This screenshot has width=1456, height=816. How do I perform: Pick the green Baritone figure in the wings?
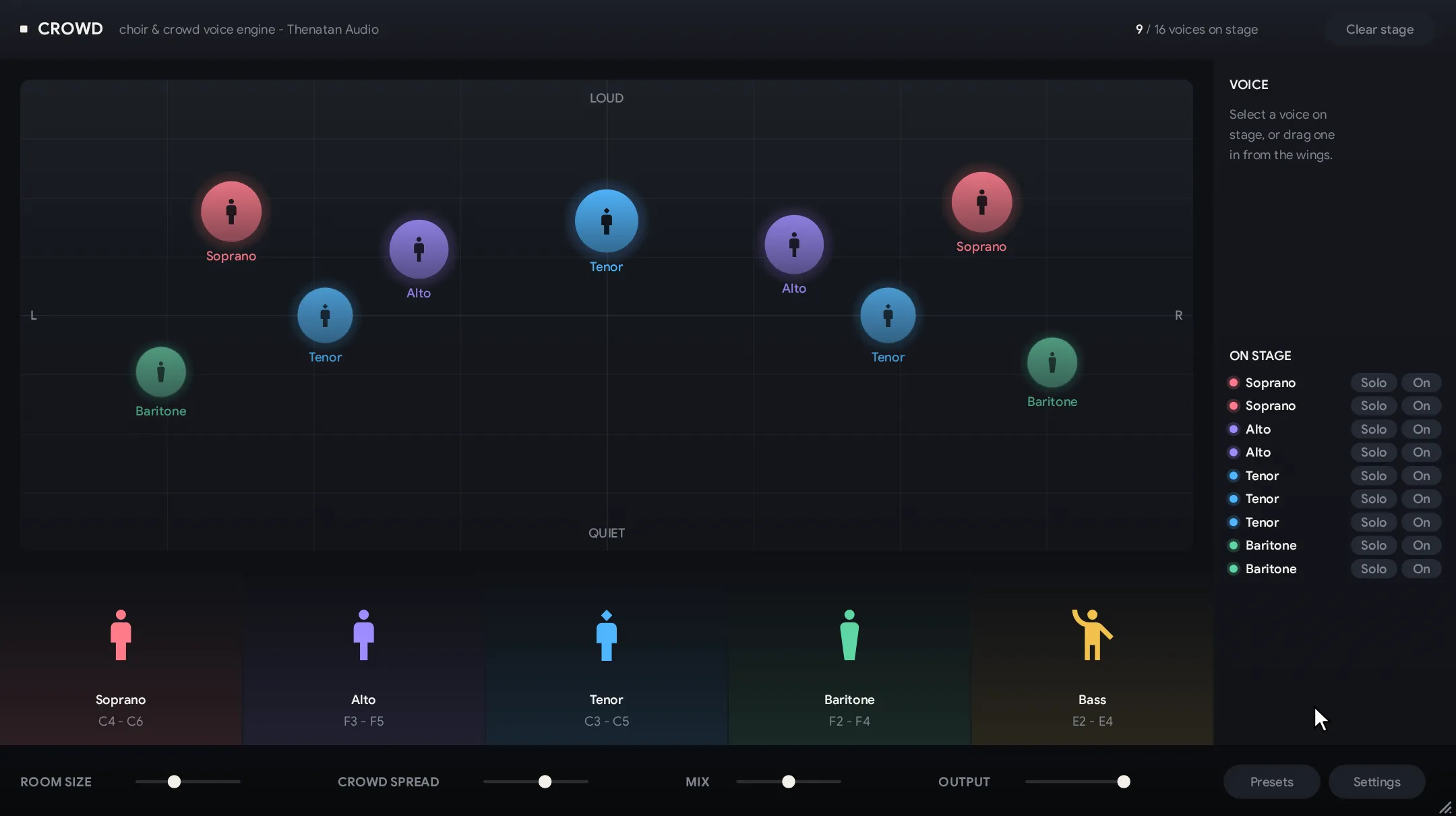849,635
